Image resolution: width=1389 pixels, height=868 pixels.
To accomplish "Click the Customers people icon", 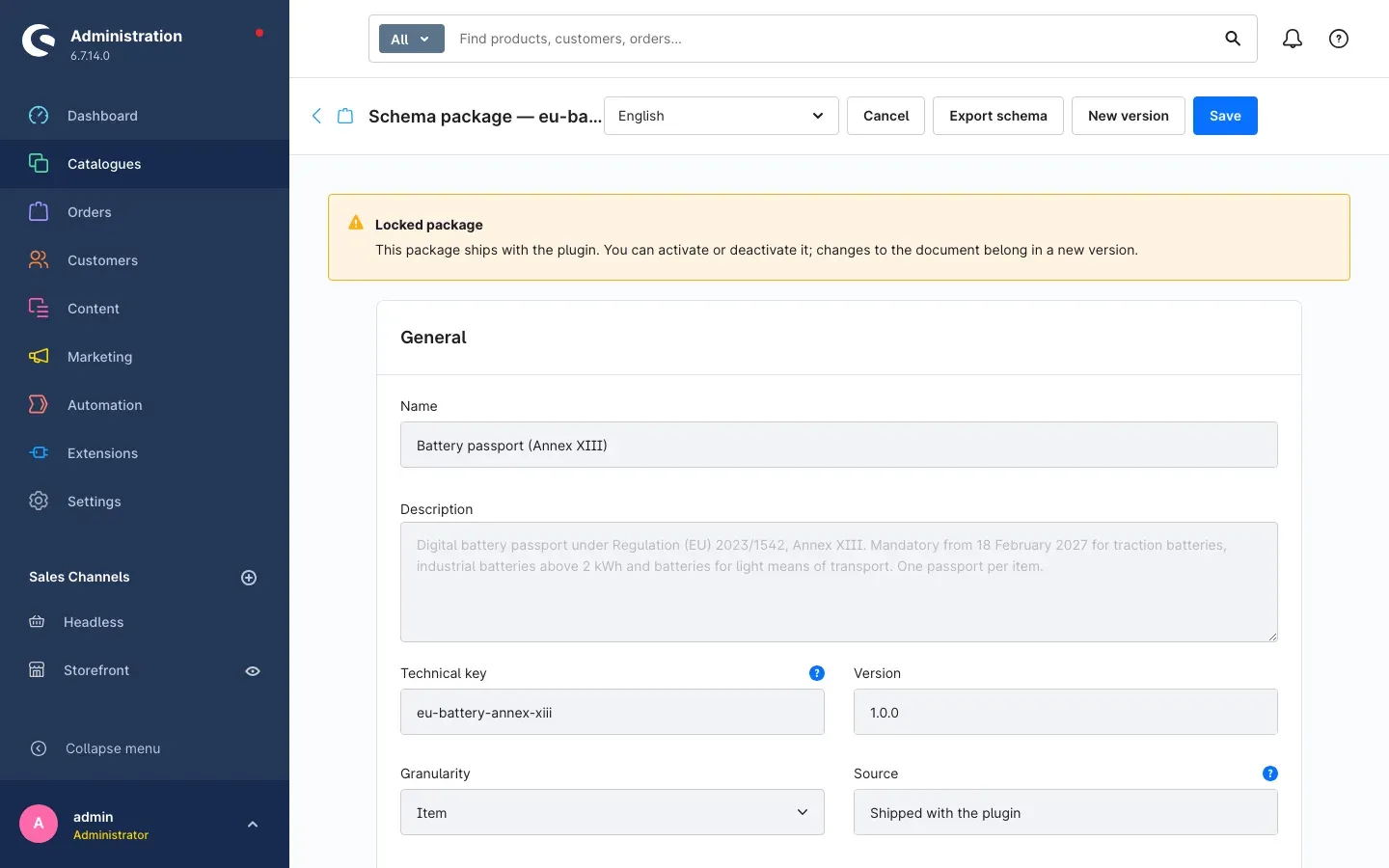I will [x=39, y=260].
